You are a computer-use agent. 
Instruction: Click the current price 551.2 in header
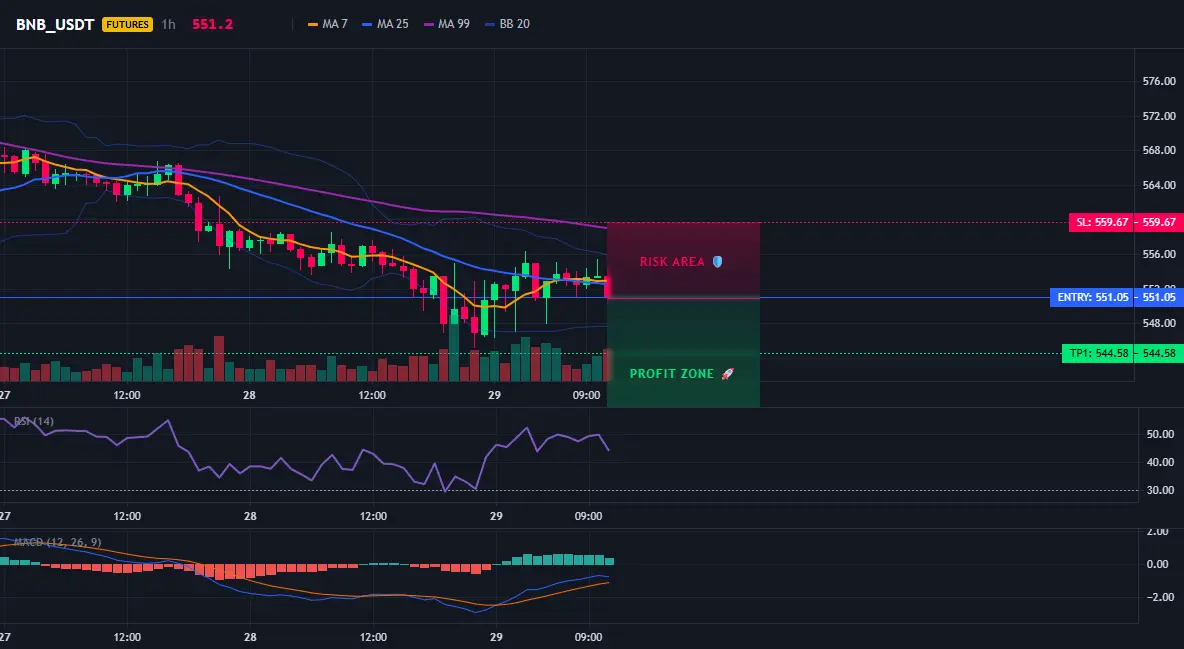coord(212,24)
